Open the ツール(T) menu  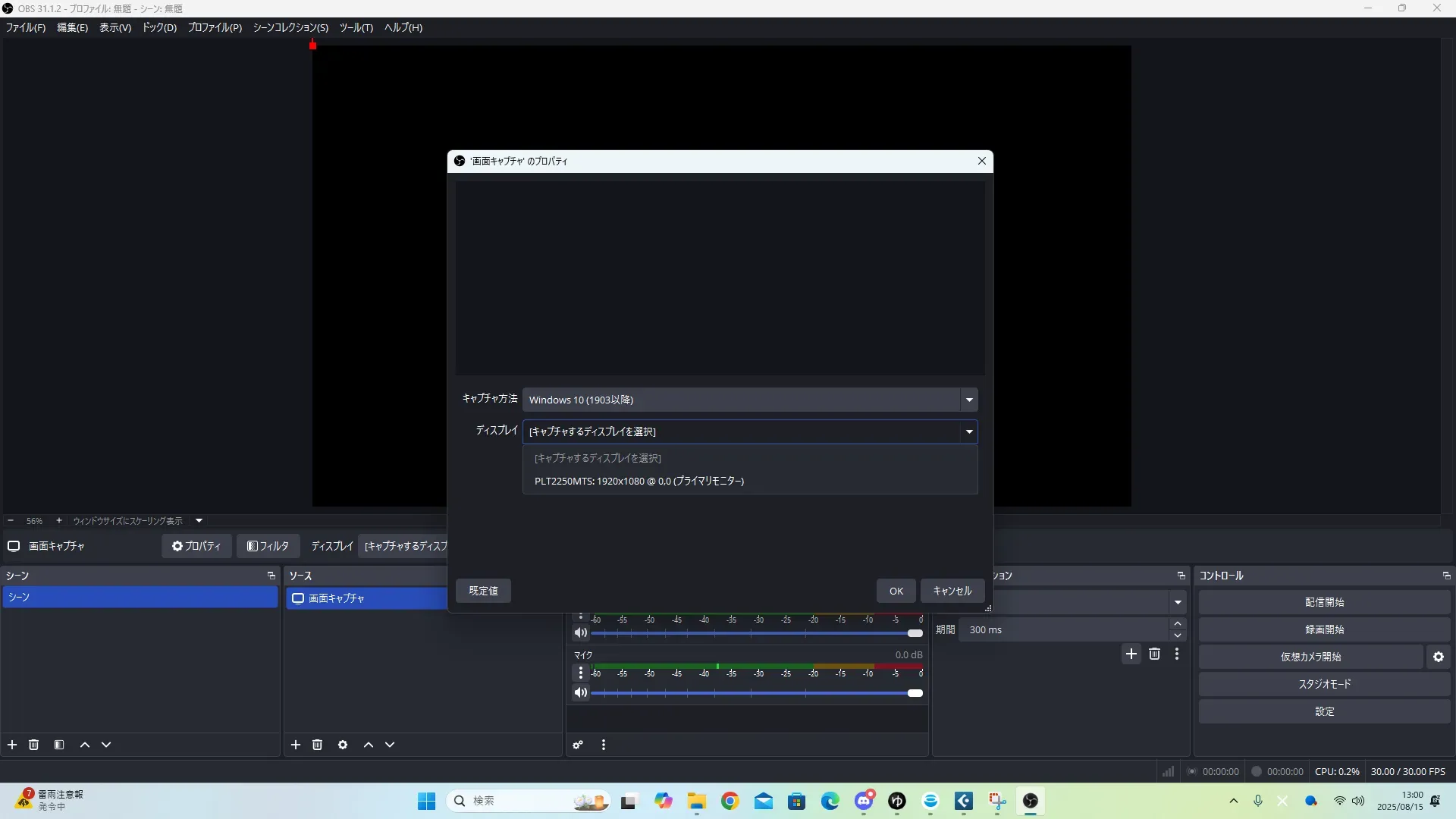point(356,27)
